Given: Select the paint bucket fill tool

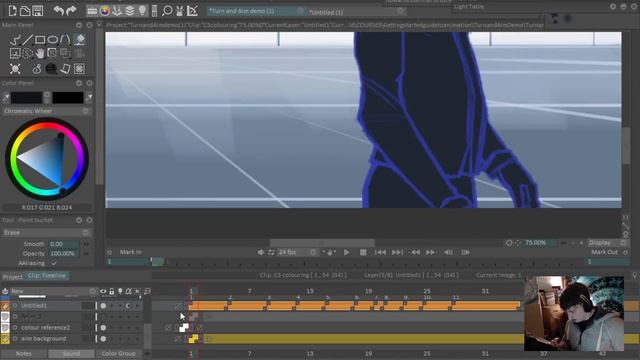Looking at the screenshot, I should (x=80, y=40).
